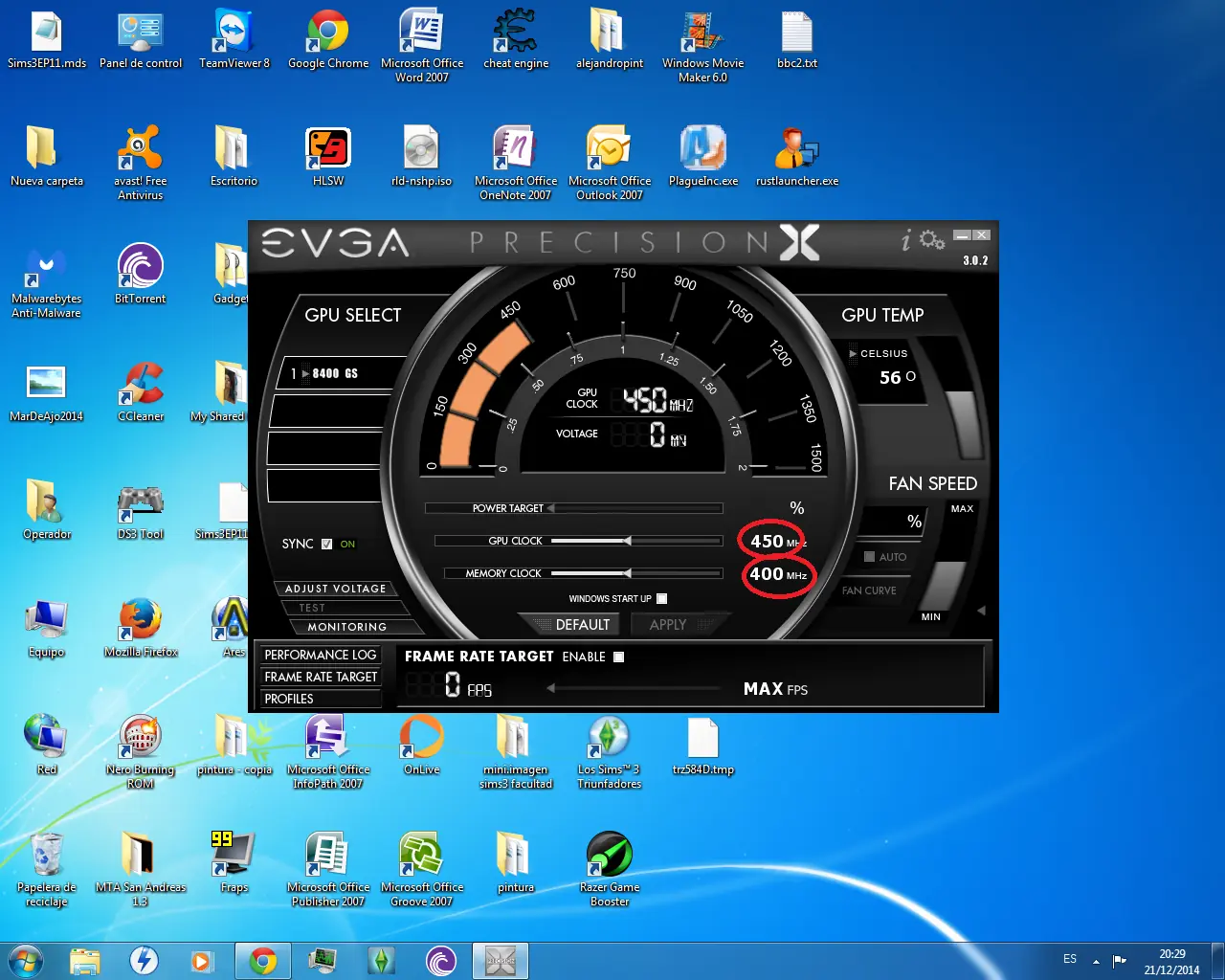Enable AUTO fan speed checkbox
Image resolution: width=1225 pixels, height=980 pixels.
(870, 556)
